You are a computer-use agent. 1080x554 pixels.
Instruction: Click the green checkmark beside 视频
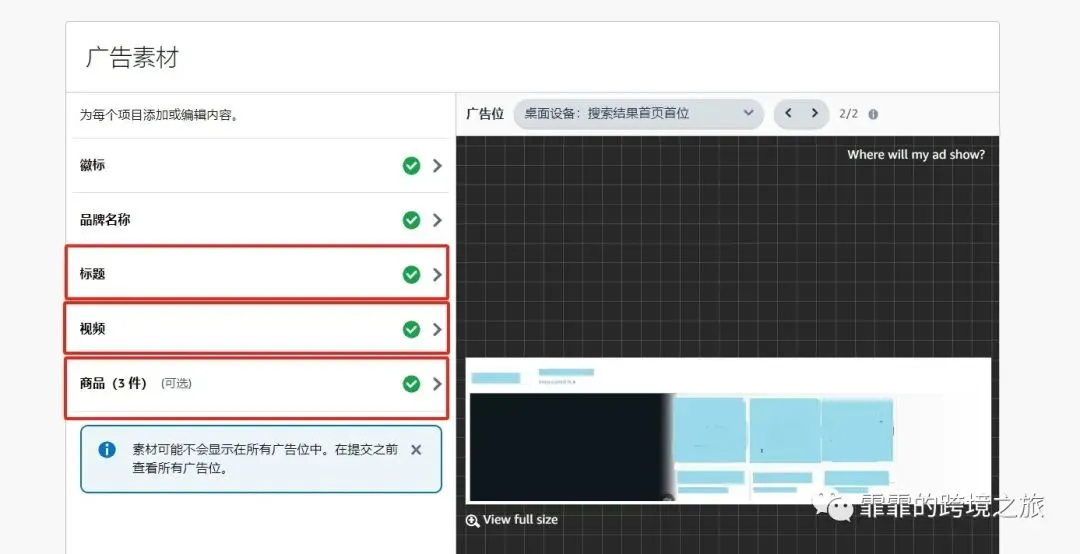(x=411, y=329)
